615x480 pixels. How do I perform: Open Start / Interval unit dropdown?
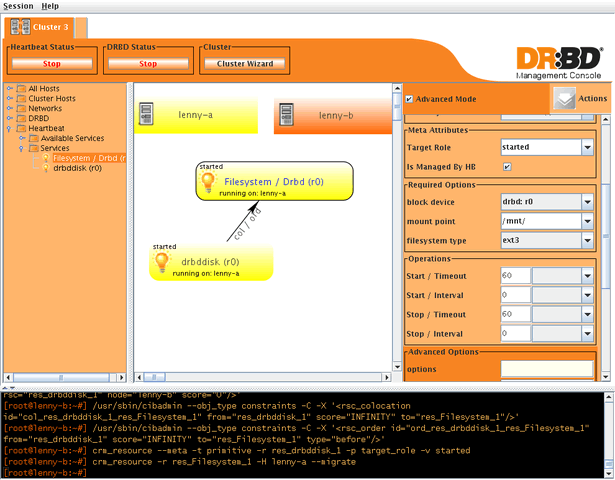(x=587, y=295)
